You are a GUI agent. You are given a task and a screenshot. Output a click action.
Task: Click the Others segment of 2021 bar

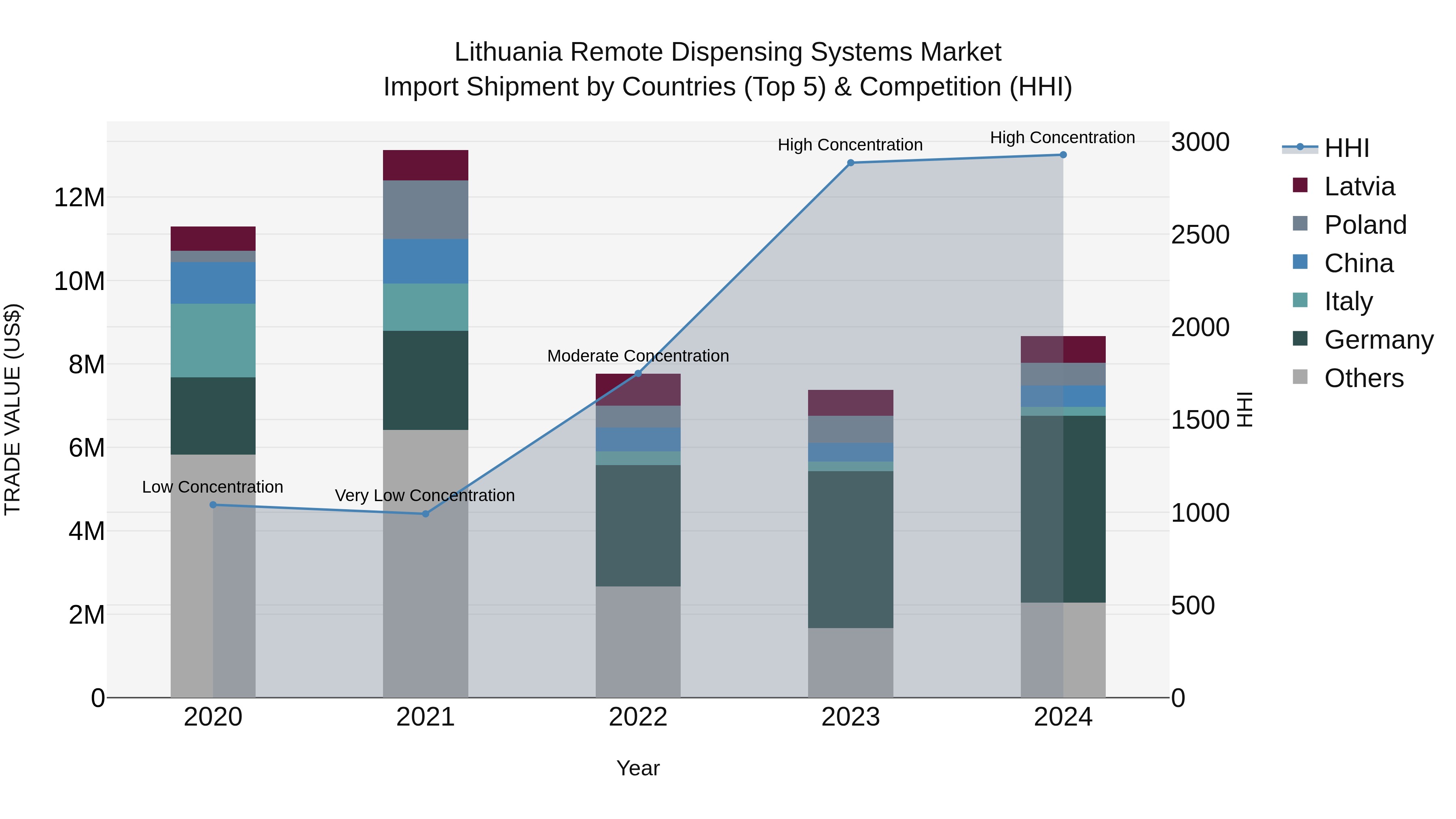pos(425,563)
